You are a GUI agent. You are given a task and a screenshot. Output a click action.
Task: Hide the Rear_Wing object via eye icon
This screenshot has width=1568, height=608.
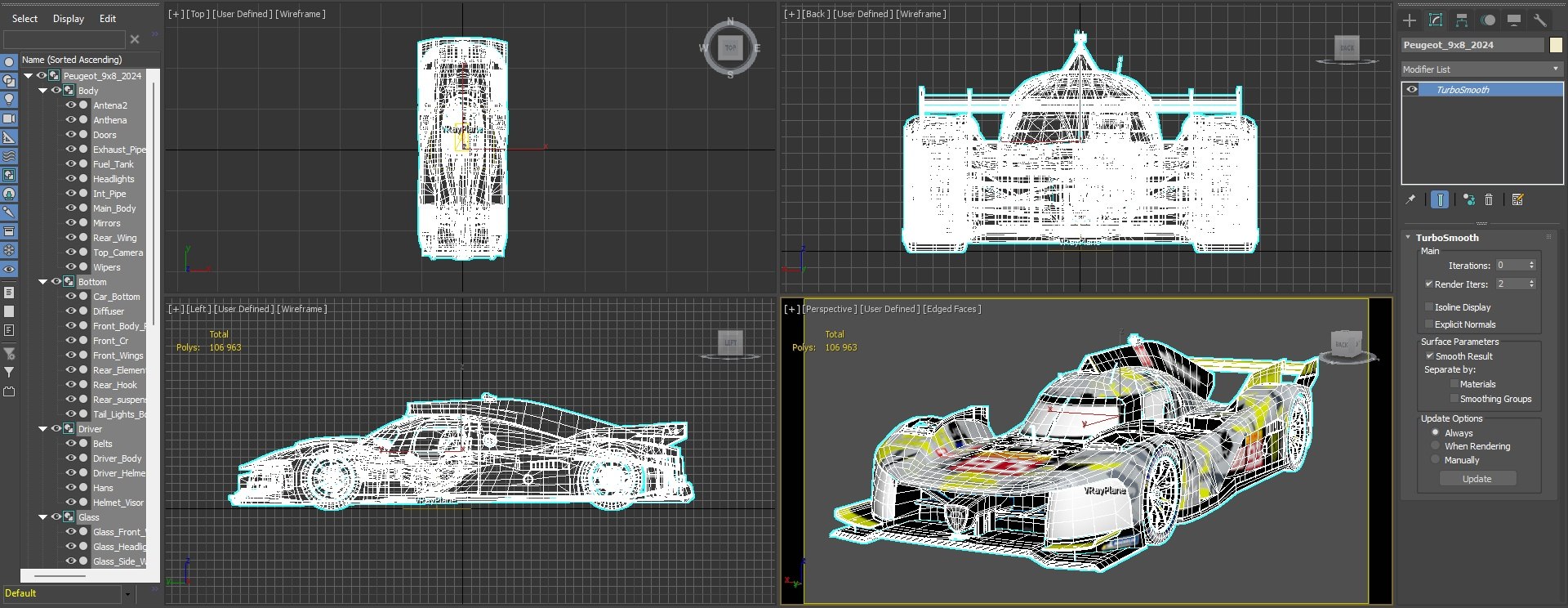[x=70, y=238]
